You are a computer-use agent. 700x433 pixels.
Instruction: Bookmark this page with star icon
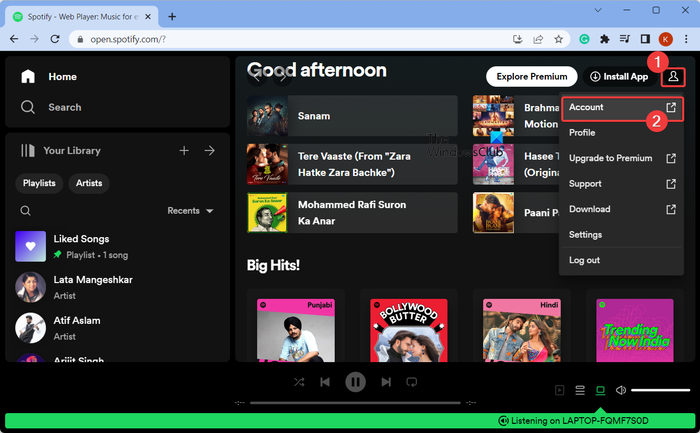(x=558, y=39)
